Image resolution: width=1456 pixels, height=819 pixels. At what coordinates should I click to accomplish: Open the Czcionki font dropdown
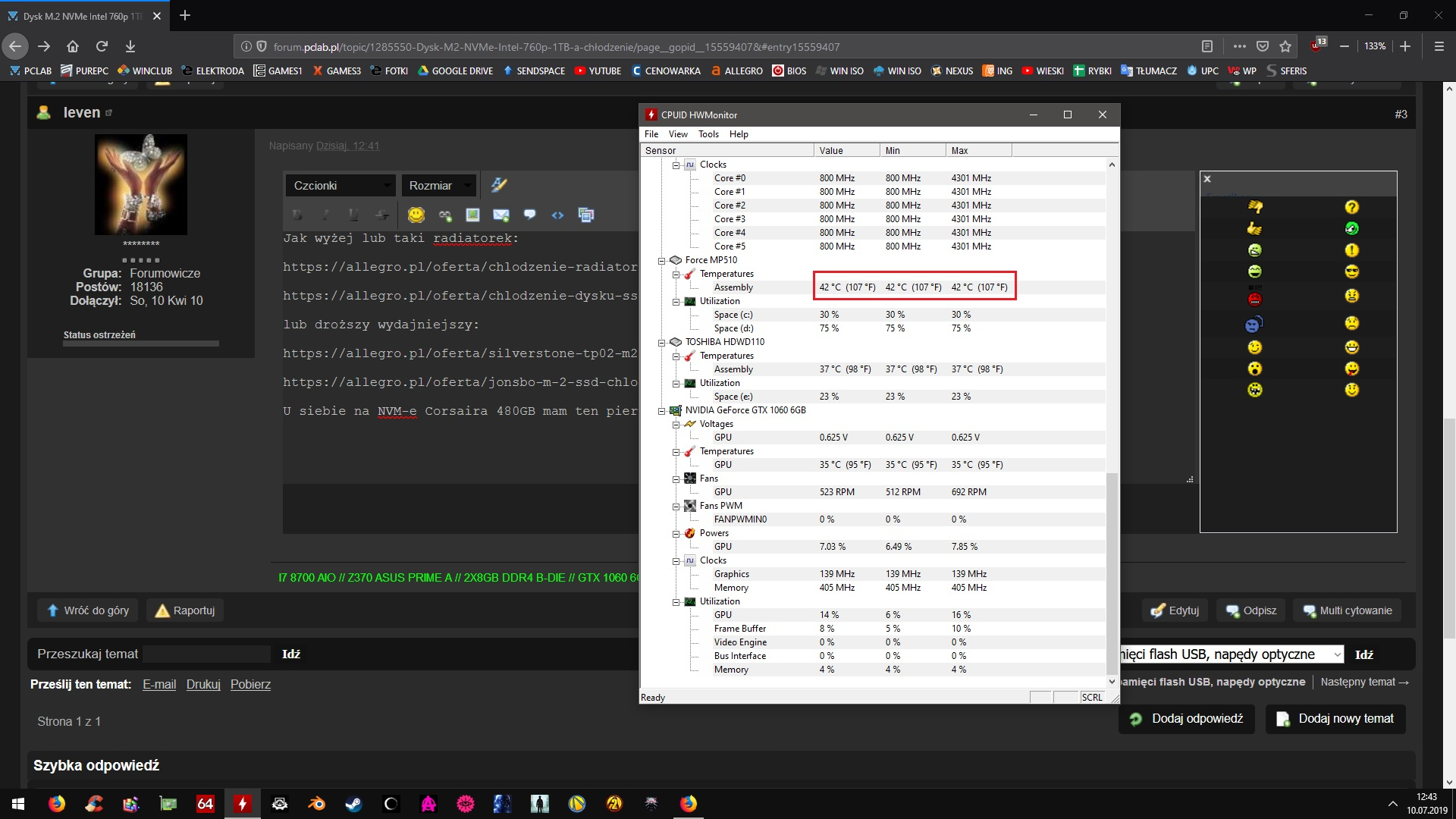(339, 185)
